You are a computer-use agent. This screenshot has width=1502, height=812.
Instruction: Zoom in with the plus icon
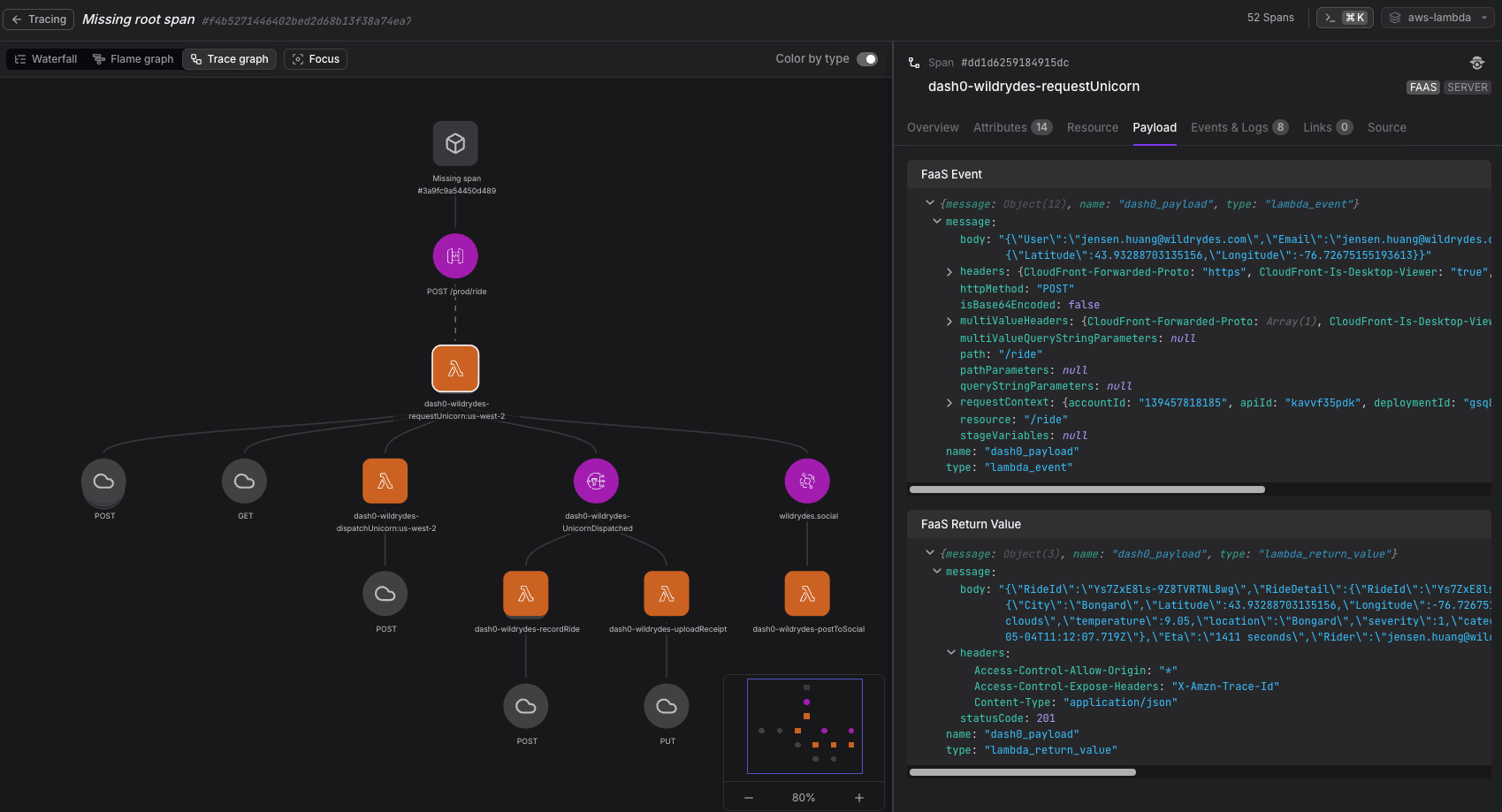click(858, 798)
